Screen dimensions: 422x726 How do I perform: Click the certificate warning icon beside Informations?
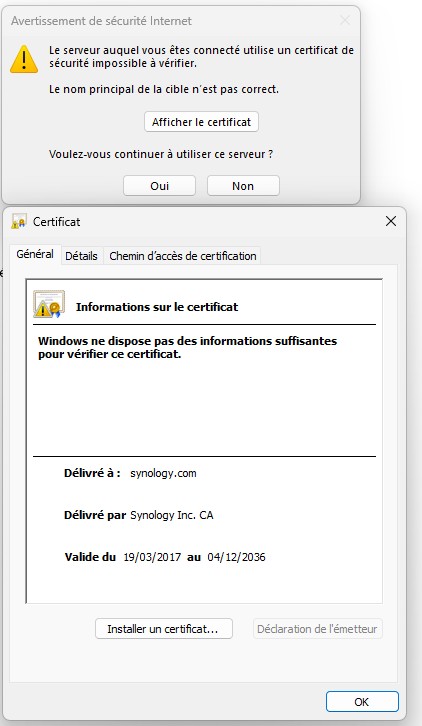tap(49, 304)
